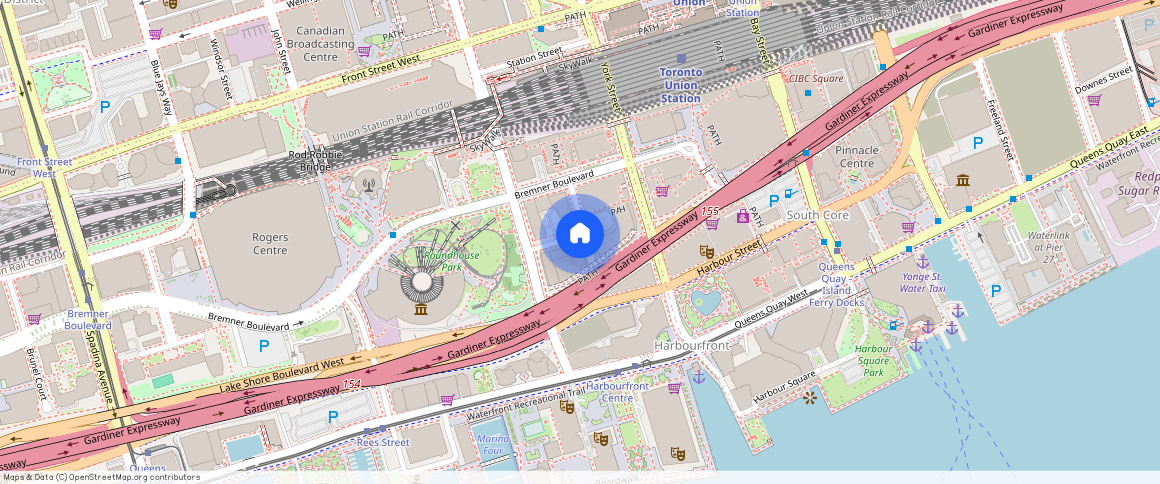Click the anchor icon beside Harbourfront
The image size is (1160, 484).
point(699,376)
